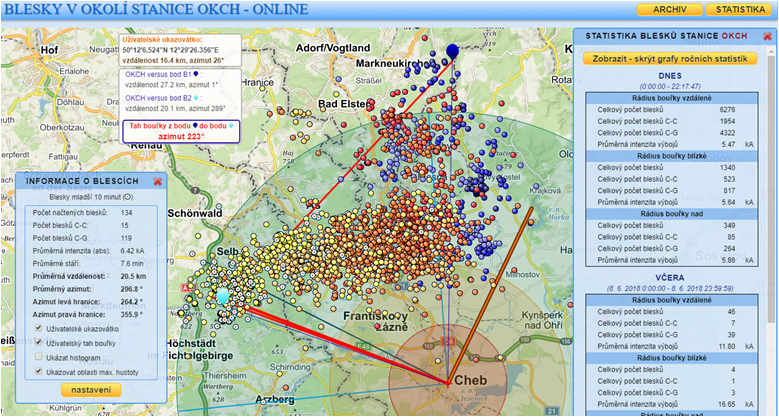Click the route 7 road shield near Schönwald
Viewport: 779px width, 417px height.
click(196, 190)
